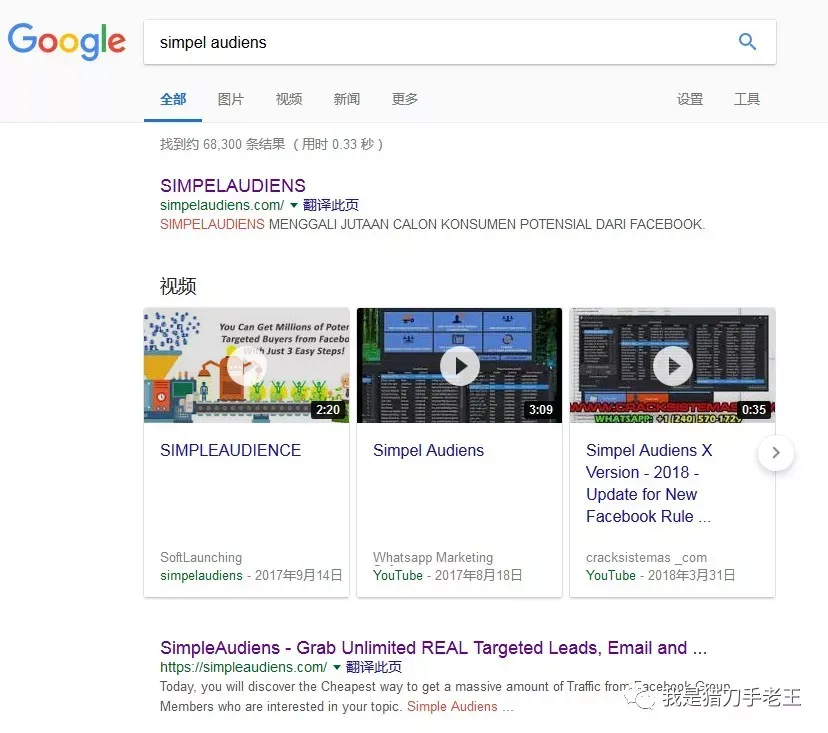828x733 pixels.
Task: Open the Simpel Audiens video title
Action: (428, 450)
